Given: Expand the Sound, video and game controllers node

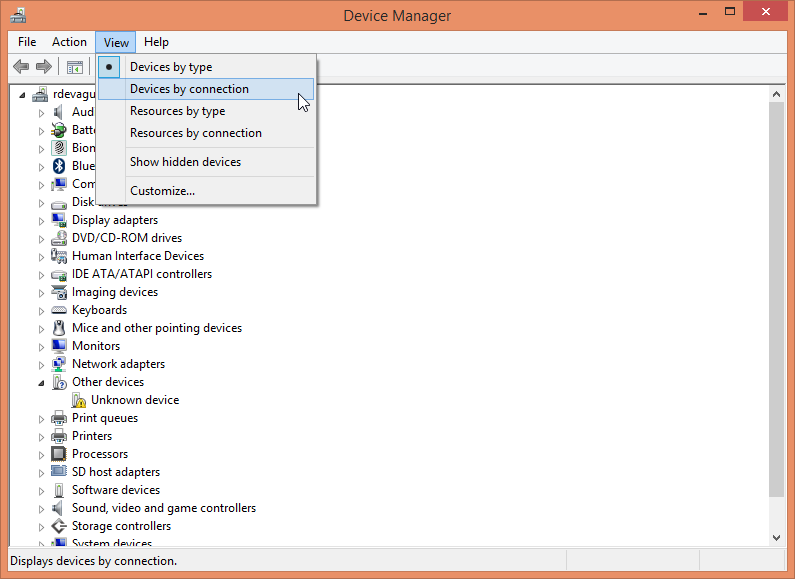Looking at the screenshot, I should pos(42,508).
